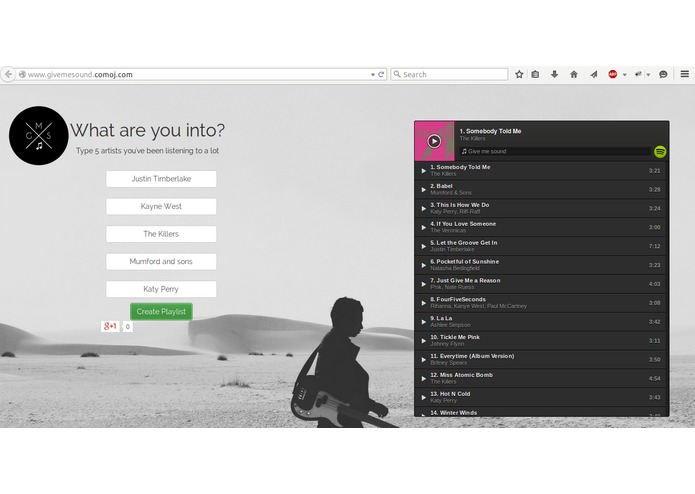Click the Google +1 button
Screen dimensions: 695x494
tap(110, 327)
